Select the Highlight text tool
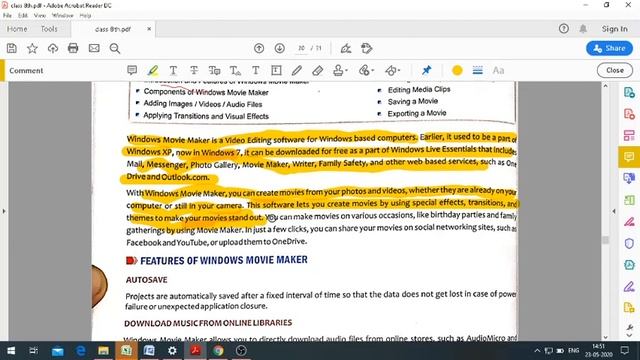Screen dimensions: 640x360 [153, 70]
